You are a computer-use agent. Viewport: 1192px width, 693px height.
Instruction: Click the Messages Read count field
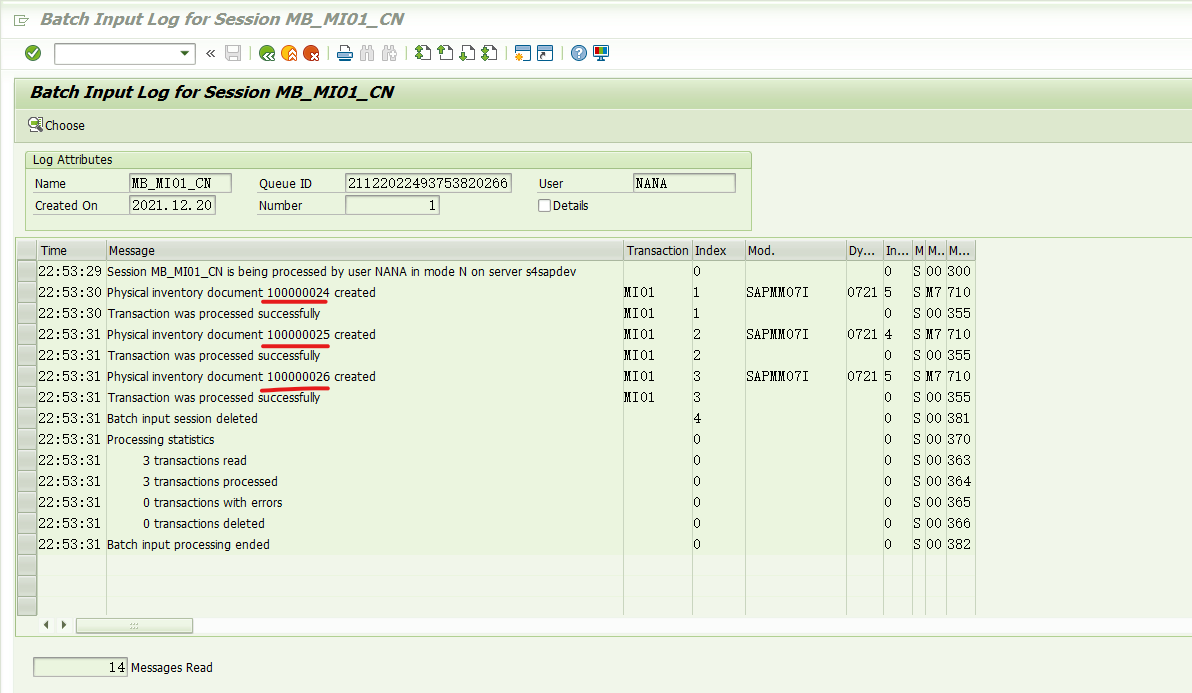(x=81, y=667)
